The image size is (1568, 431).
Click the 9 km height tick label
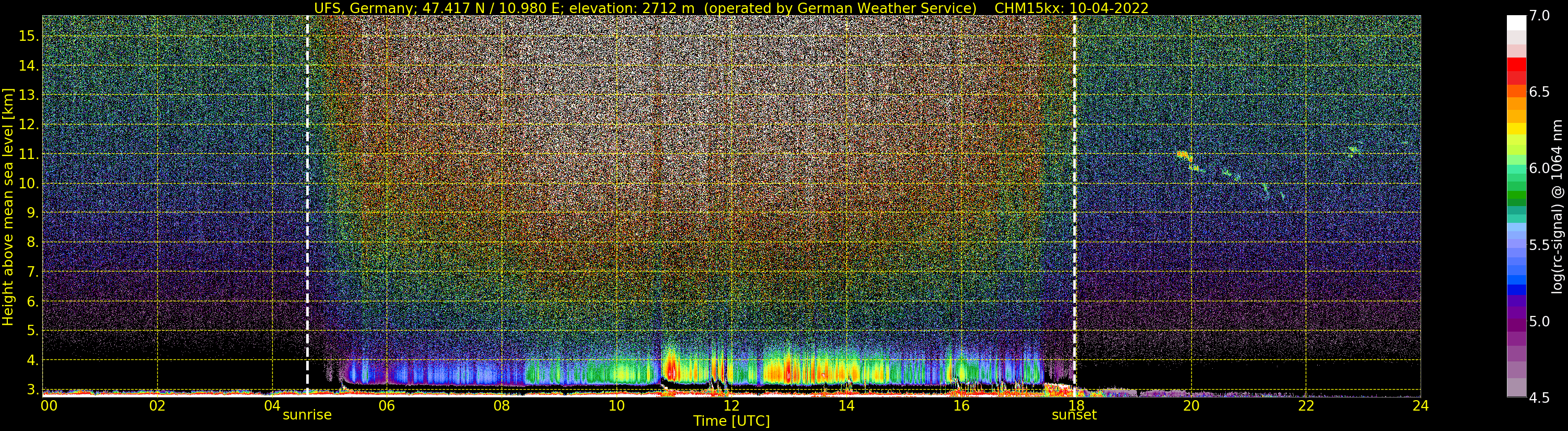point(32,213)
